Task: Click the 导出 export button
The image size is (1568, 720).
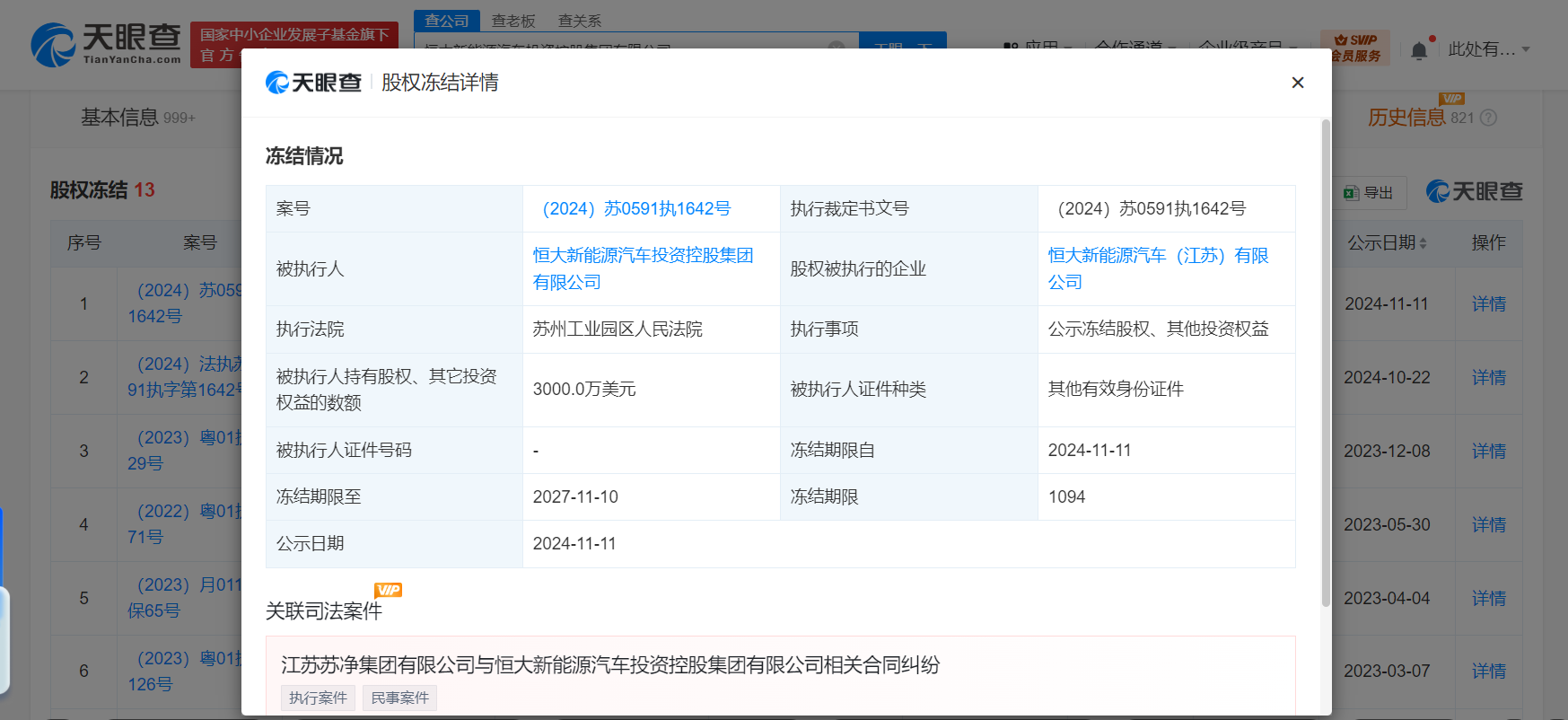Action: [1371, 192]
